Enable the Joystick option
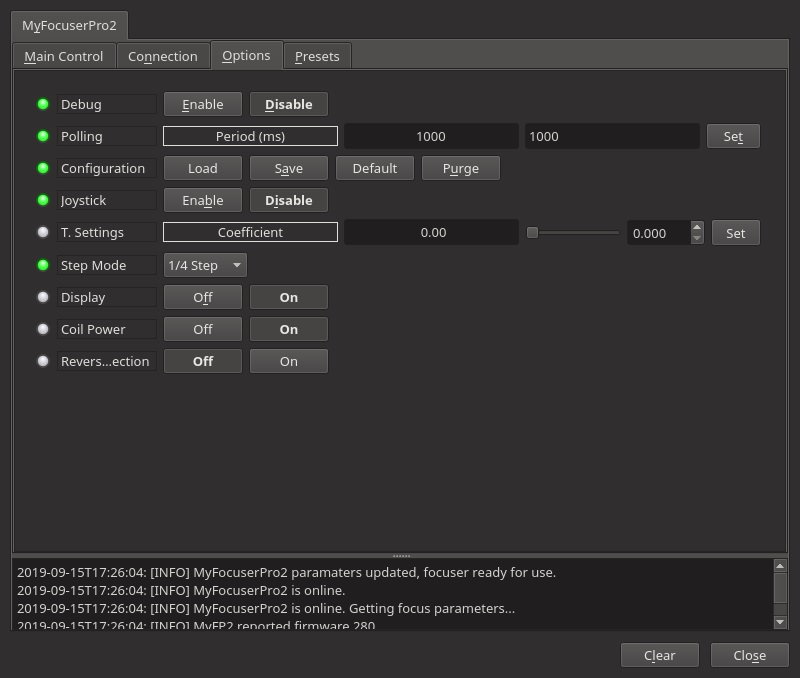Screen dimensions: 800x678 point(203,200)
